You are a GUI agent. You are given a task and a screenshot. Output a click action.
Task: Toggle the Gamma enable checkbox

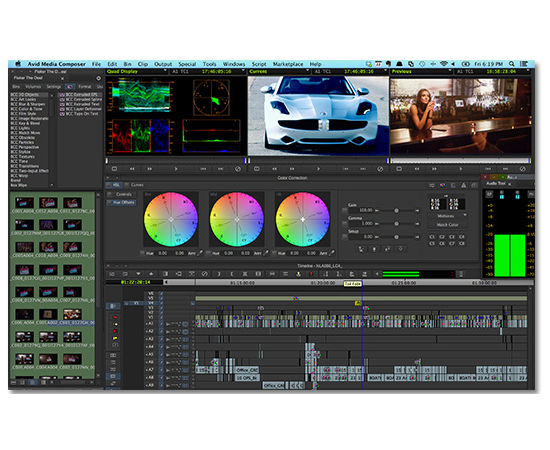point(344,223)
